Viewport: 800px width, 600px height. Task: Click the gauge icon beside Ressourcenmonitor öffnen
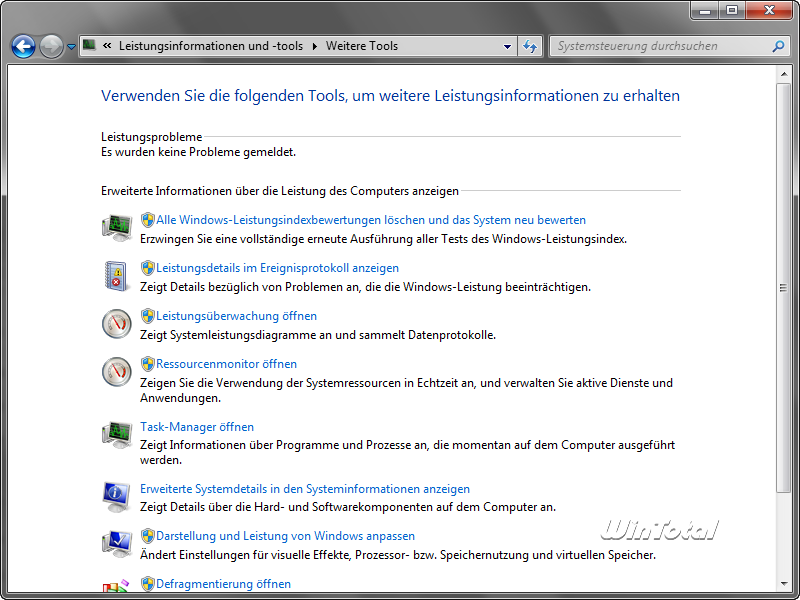coord(117,372)
